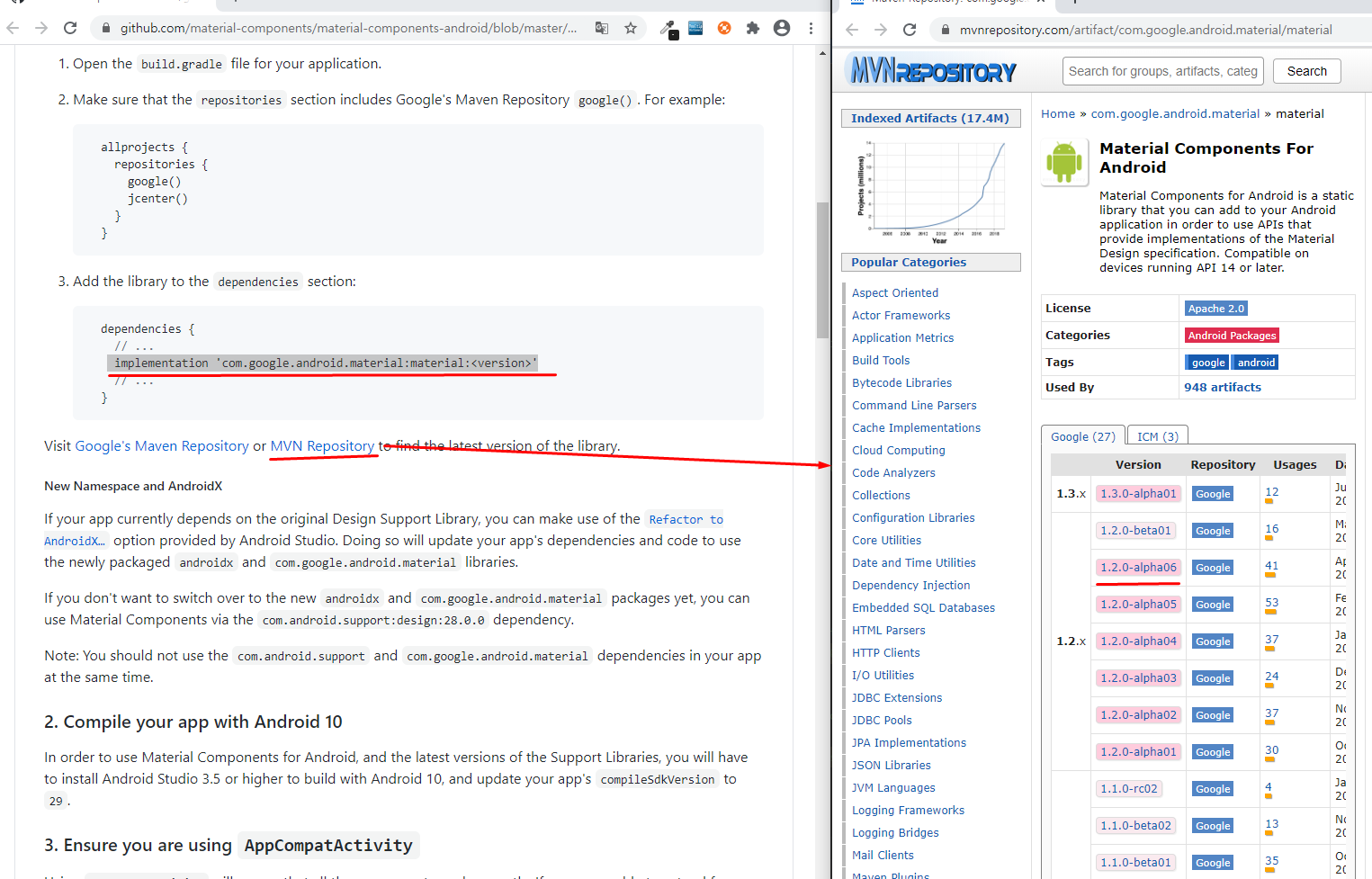1372x879 pixels.
Task: Click the MVNRepository logo
Action: point(933,69)
